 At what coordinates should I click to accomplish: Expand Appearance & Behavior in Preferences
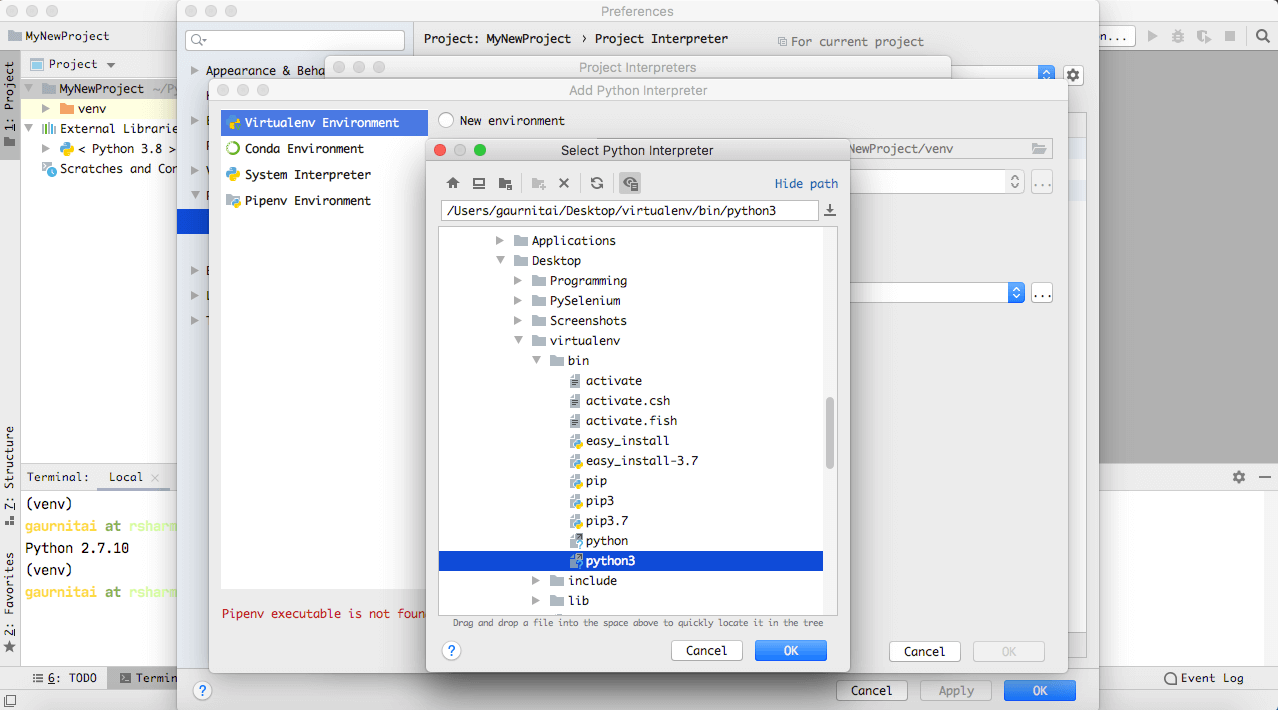pyautogui.click(x=195, y=71)
